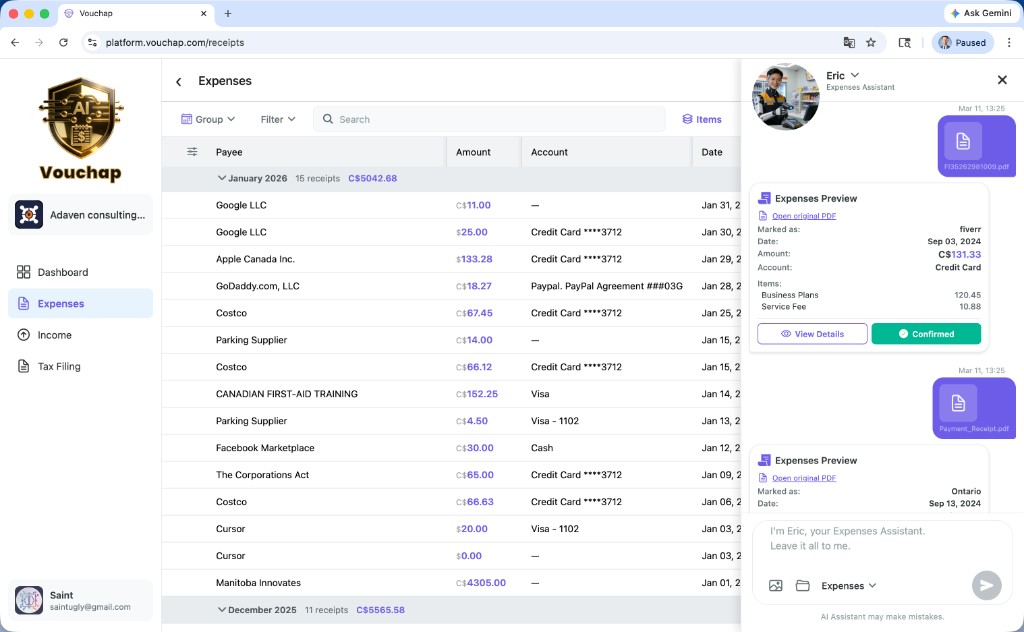Open the Dashboard sidebar item

coord(80,272)
